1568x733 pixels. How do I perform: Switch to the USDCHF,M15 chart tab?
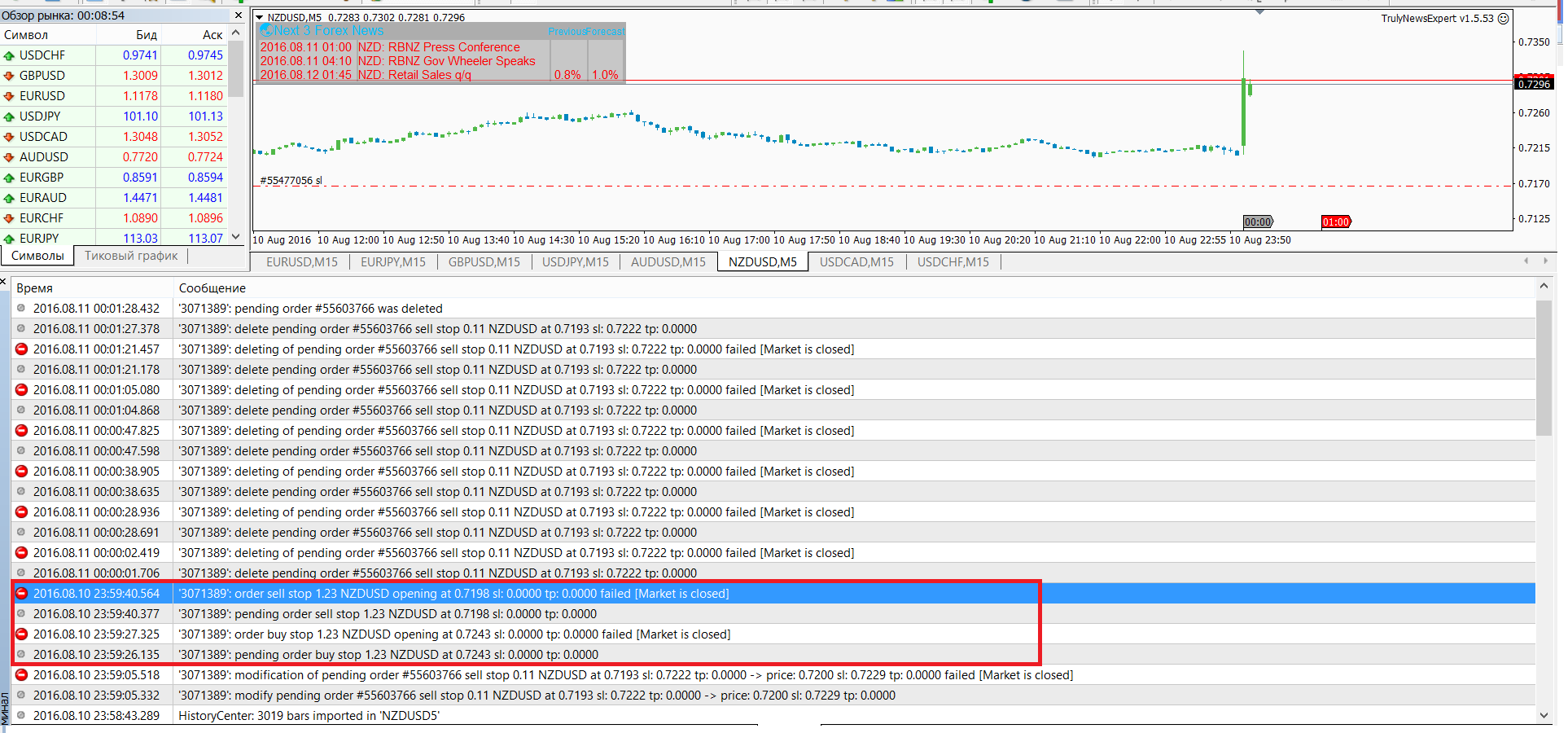tap(953, 262)
